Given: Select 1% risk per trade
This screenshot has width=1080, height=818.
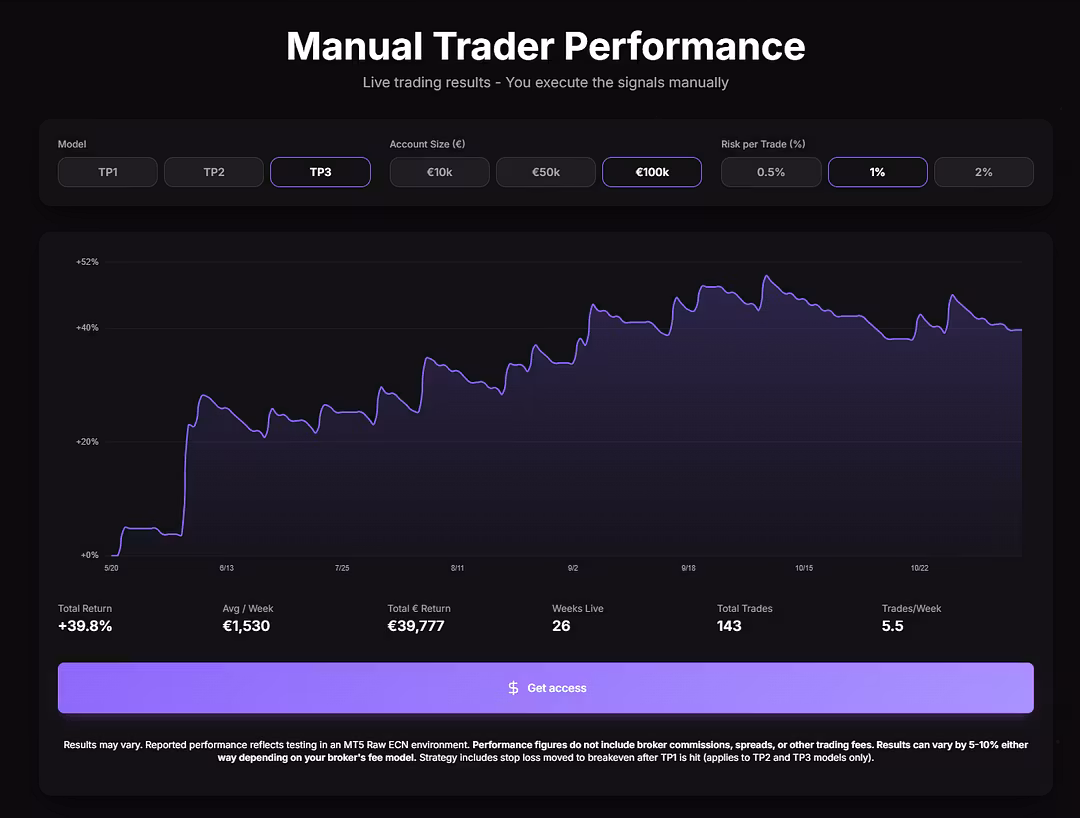Looking at the screenshot, I should coord(877,172).
